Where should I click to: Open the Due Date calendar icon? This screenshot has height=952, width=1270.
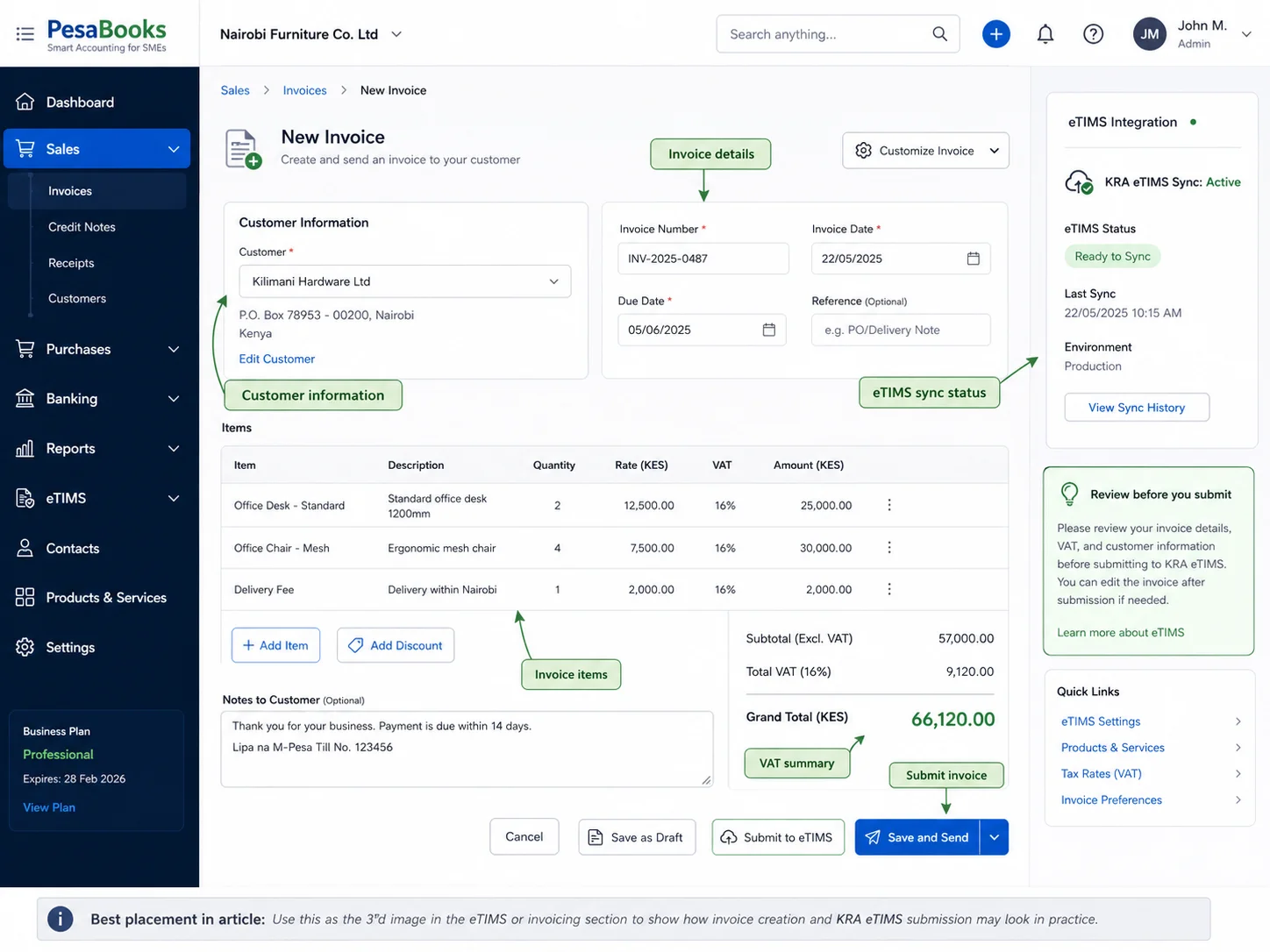tap(768, 330)
